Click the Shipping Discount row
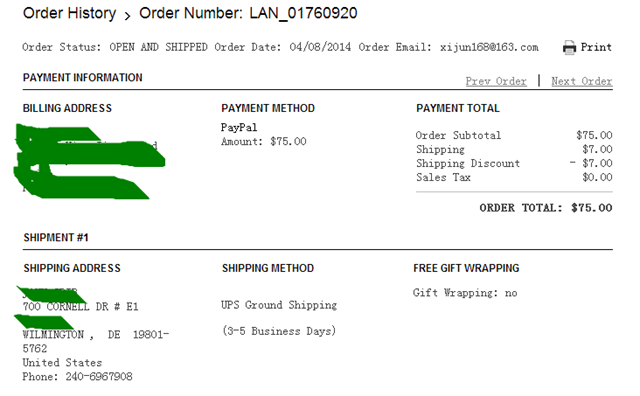The height and width of the screenshot is (396, 640). (514, 163)
